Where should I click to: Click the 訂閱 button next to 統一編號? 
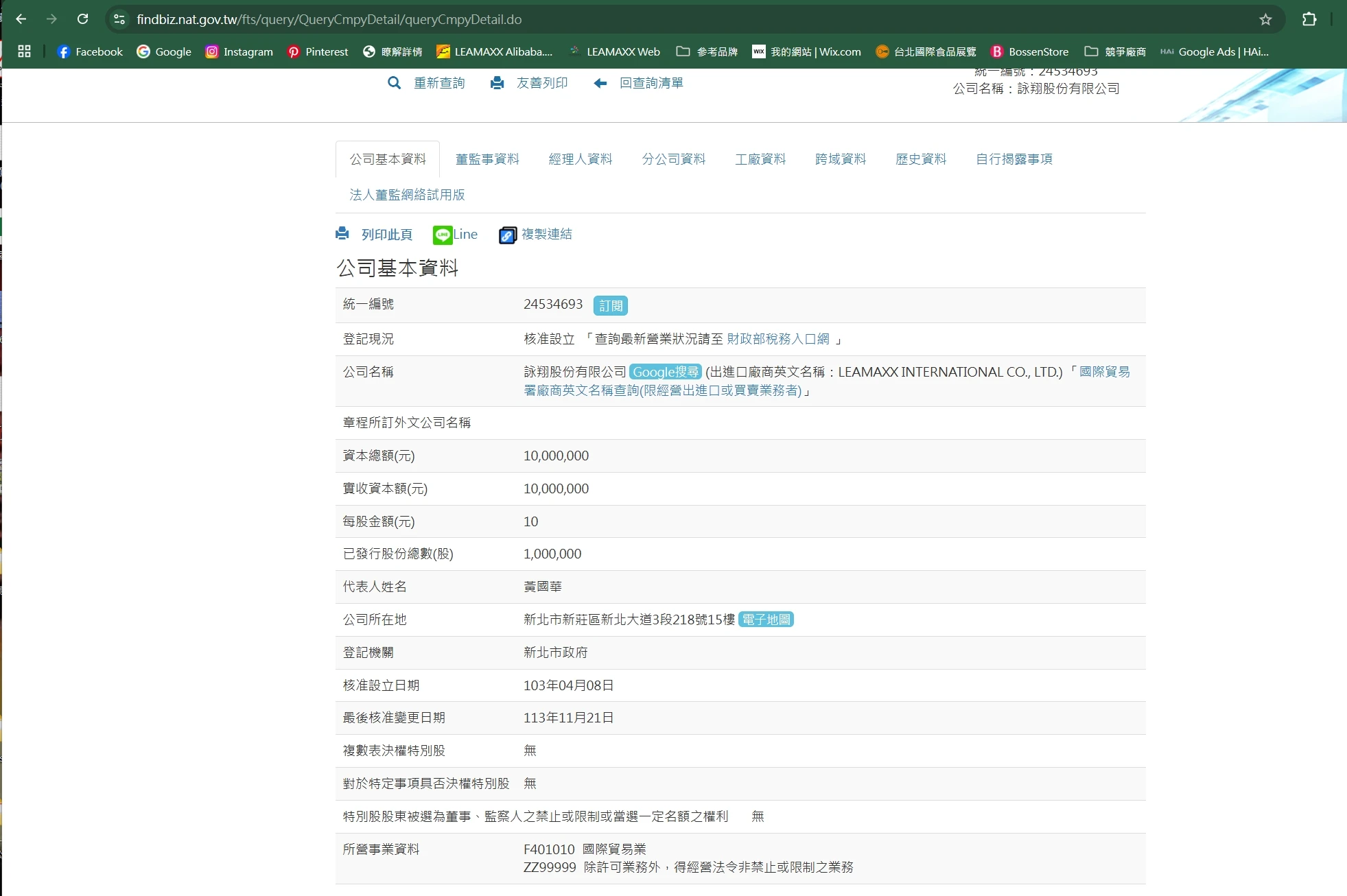click(610, 305)
